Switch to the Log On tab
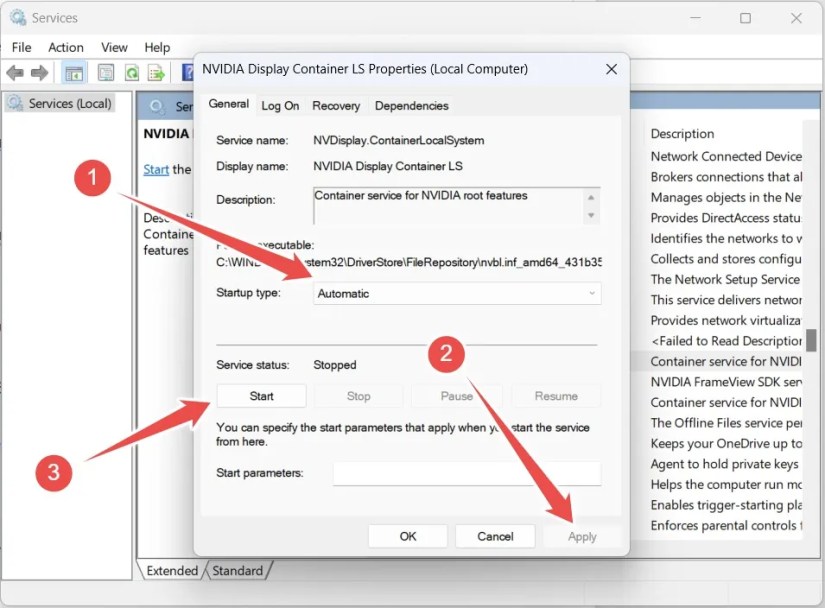 tap(280, 106)
